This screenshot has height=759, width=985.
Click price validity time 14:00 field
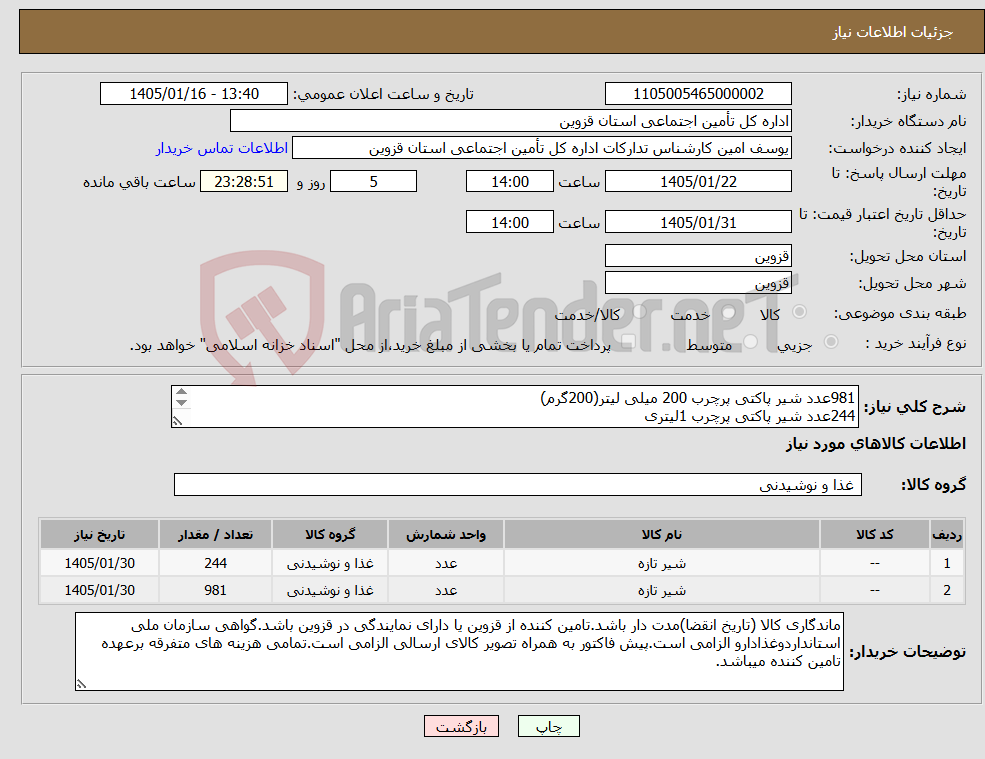point(509,222)
